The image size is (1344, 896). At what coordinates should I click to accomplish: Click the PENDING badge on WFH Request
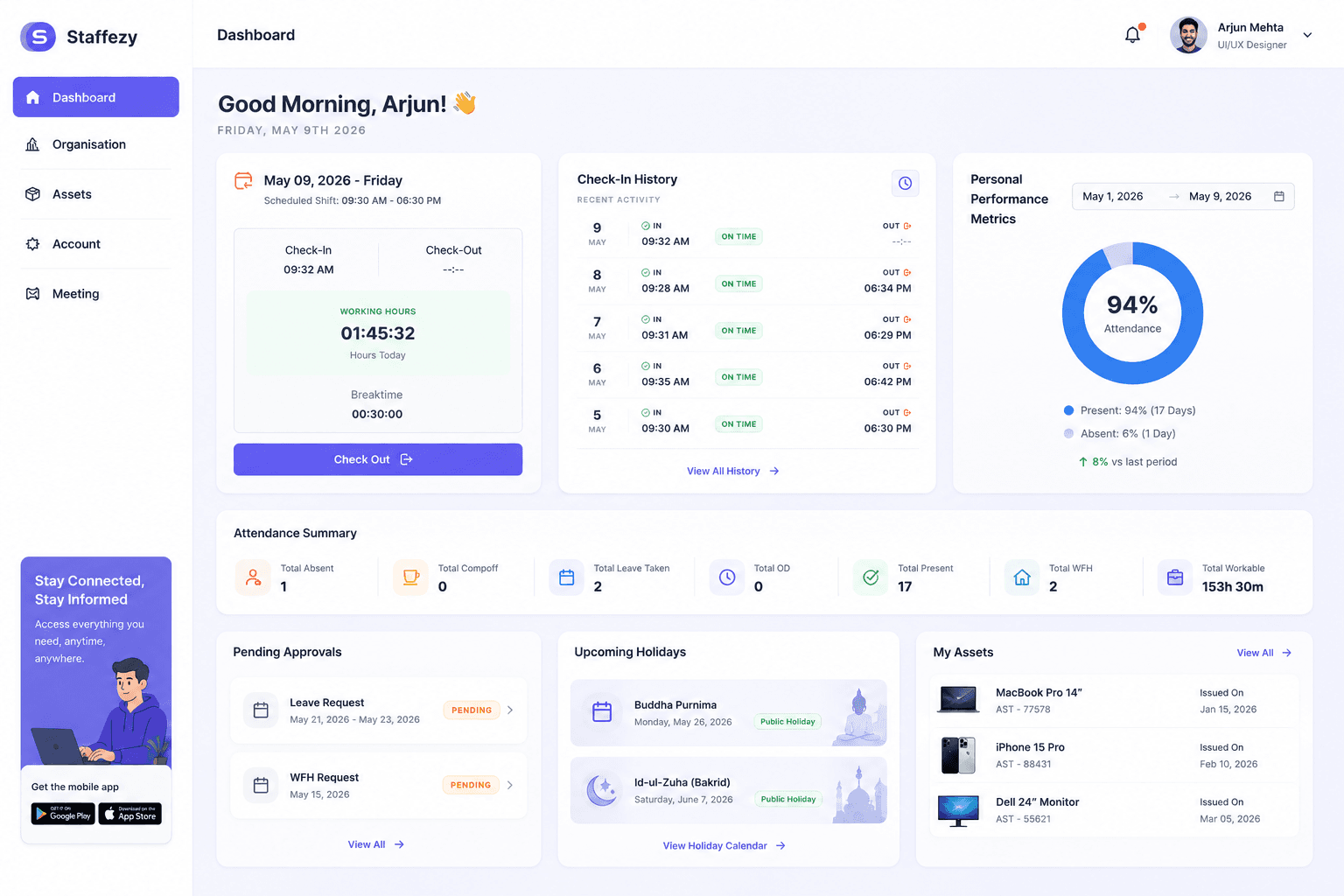click(x=471, y=785)
